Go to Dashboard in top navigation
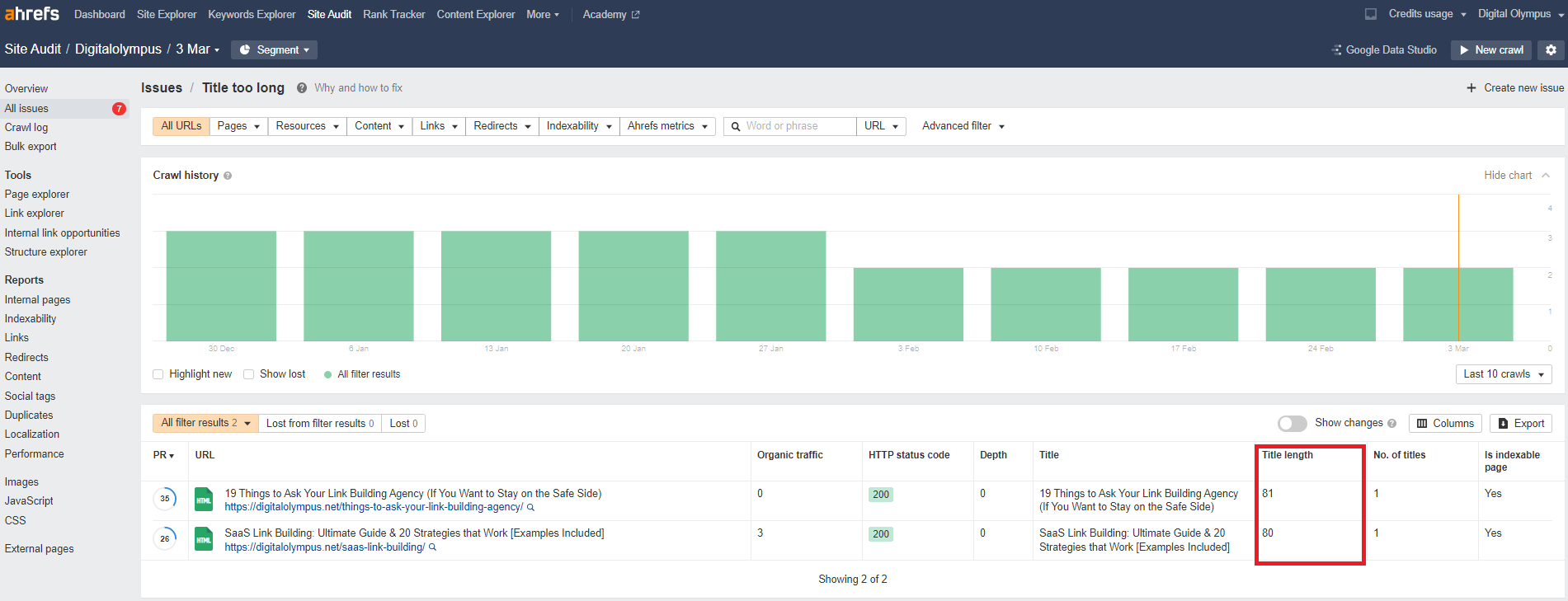This screenshot has width=1568, height=601. pyautogui.click(x=100, y=15)
